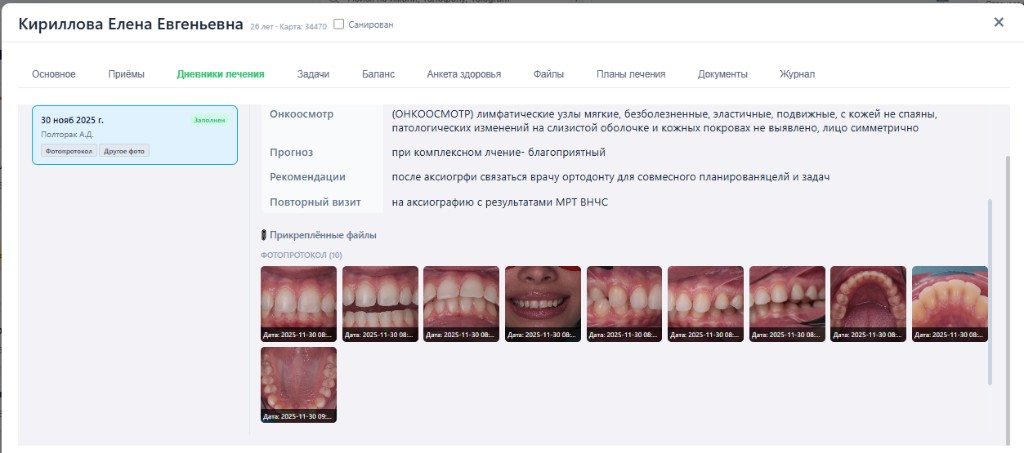Select the Дневники лечения tab

click(220, 74)
